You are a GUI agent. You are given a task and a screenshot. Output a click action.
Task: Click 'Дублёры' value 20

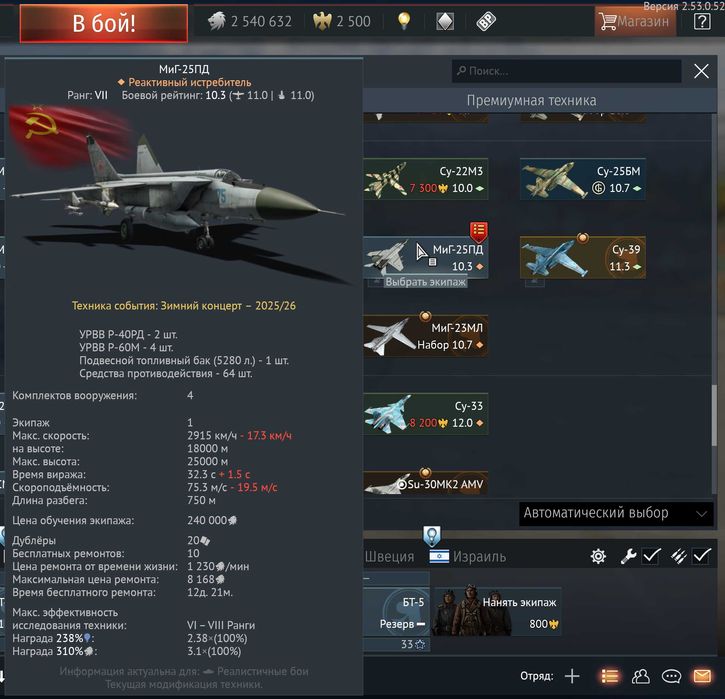[198, 540]
